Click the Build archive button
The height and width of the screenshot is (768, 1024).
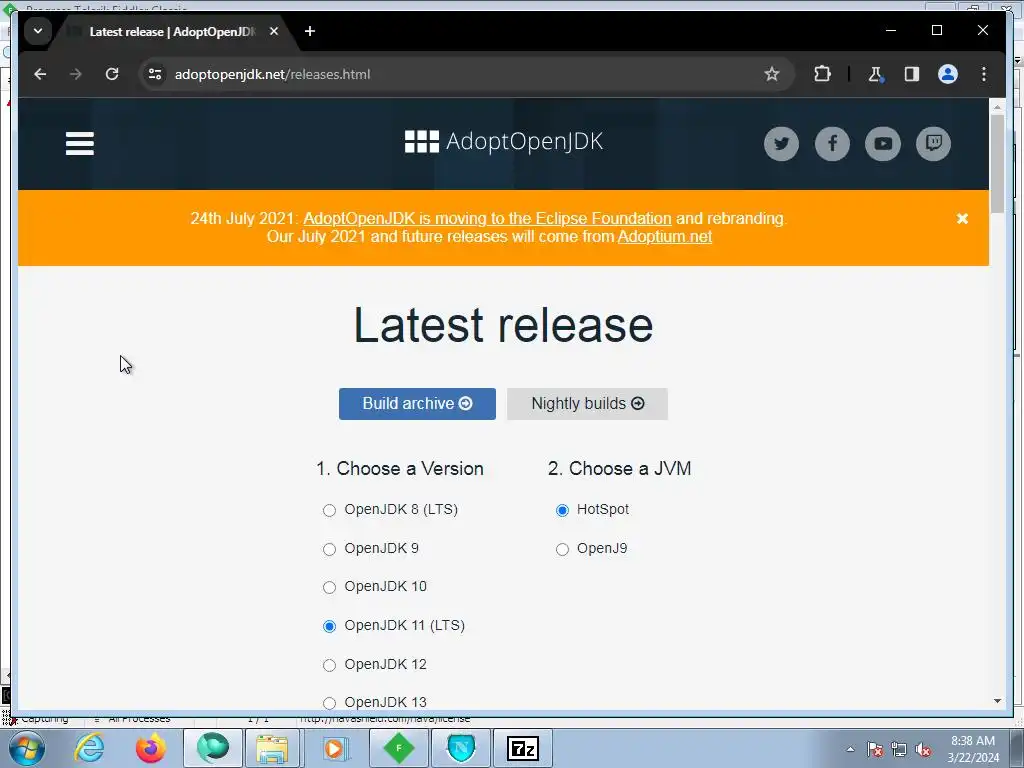coord(417,404)
